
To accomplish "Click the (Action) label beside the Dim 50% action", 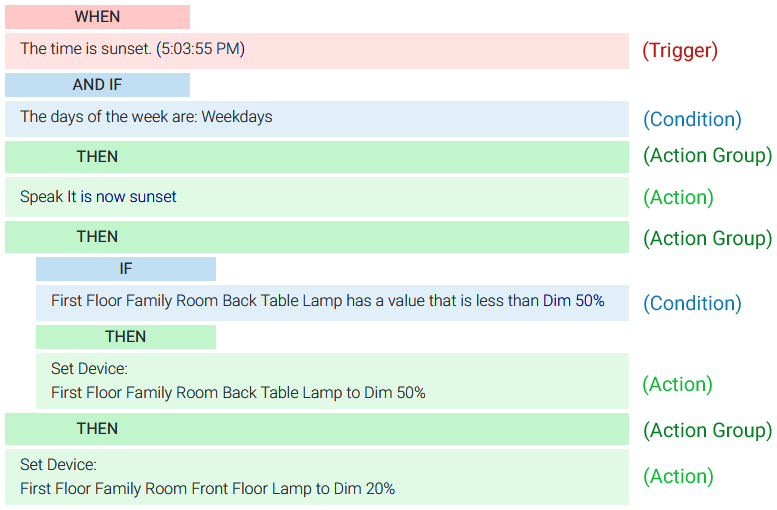I will click(678, 385).
